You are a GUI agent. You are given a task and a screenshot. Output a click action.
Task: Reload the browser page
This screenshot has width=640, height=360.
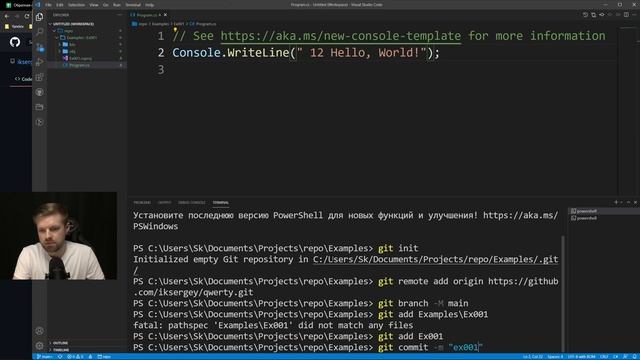coord(27,16)
